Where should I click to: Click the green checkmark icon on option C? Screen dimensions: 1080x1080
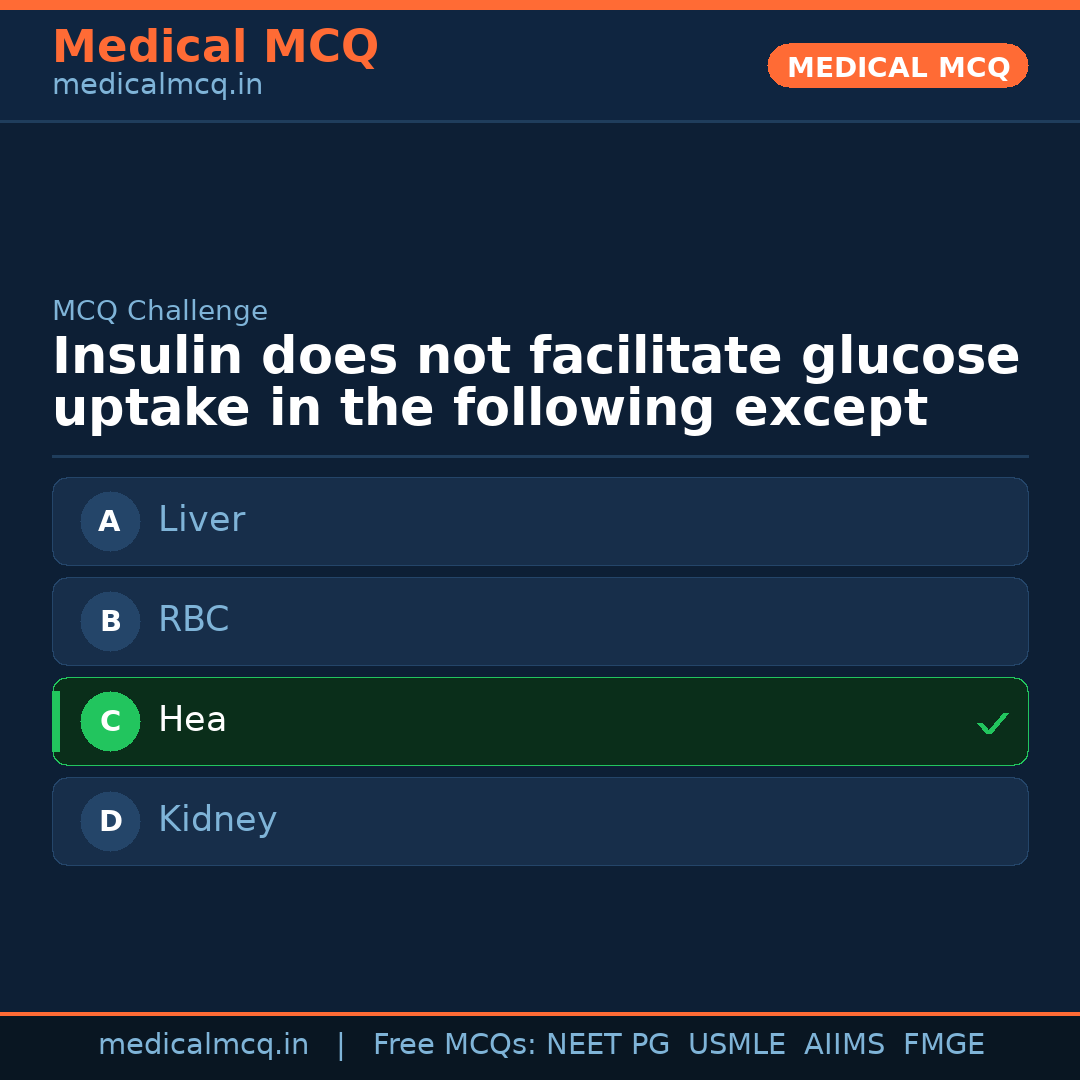pyautogui.click(x=992, y=723)
